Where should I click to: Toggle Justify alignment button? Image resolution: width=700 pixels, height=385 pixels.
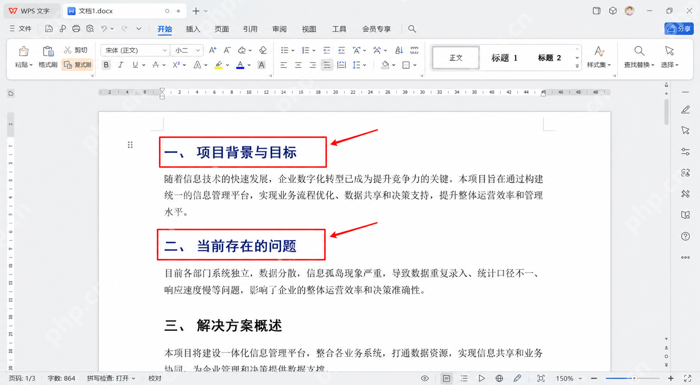click(327, 65)
